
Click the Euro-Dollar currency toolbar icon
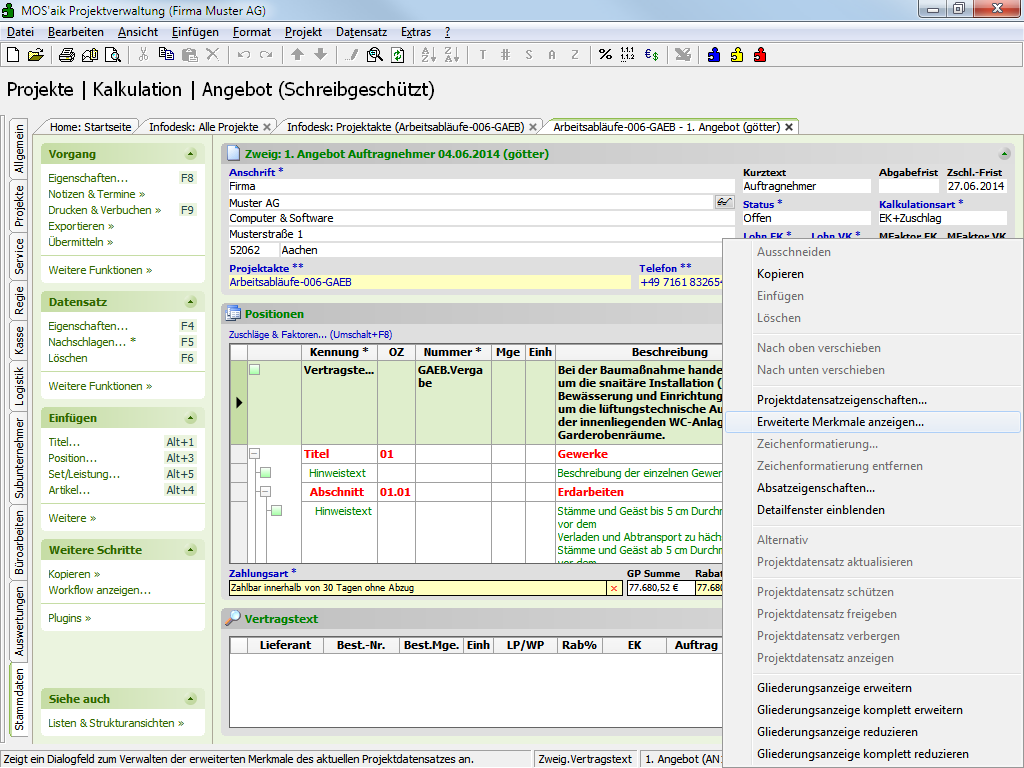[x=651, y=55]
